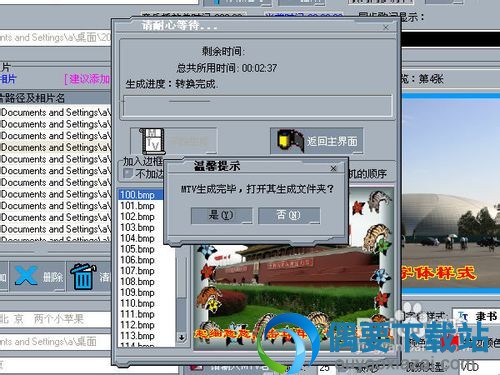This screenshot has height=375, width=500.
Task: Select first Documents and Settings row in photo list
Action: (55, 113)
